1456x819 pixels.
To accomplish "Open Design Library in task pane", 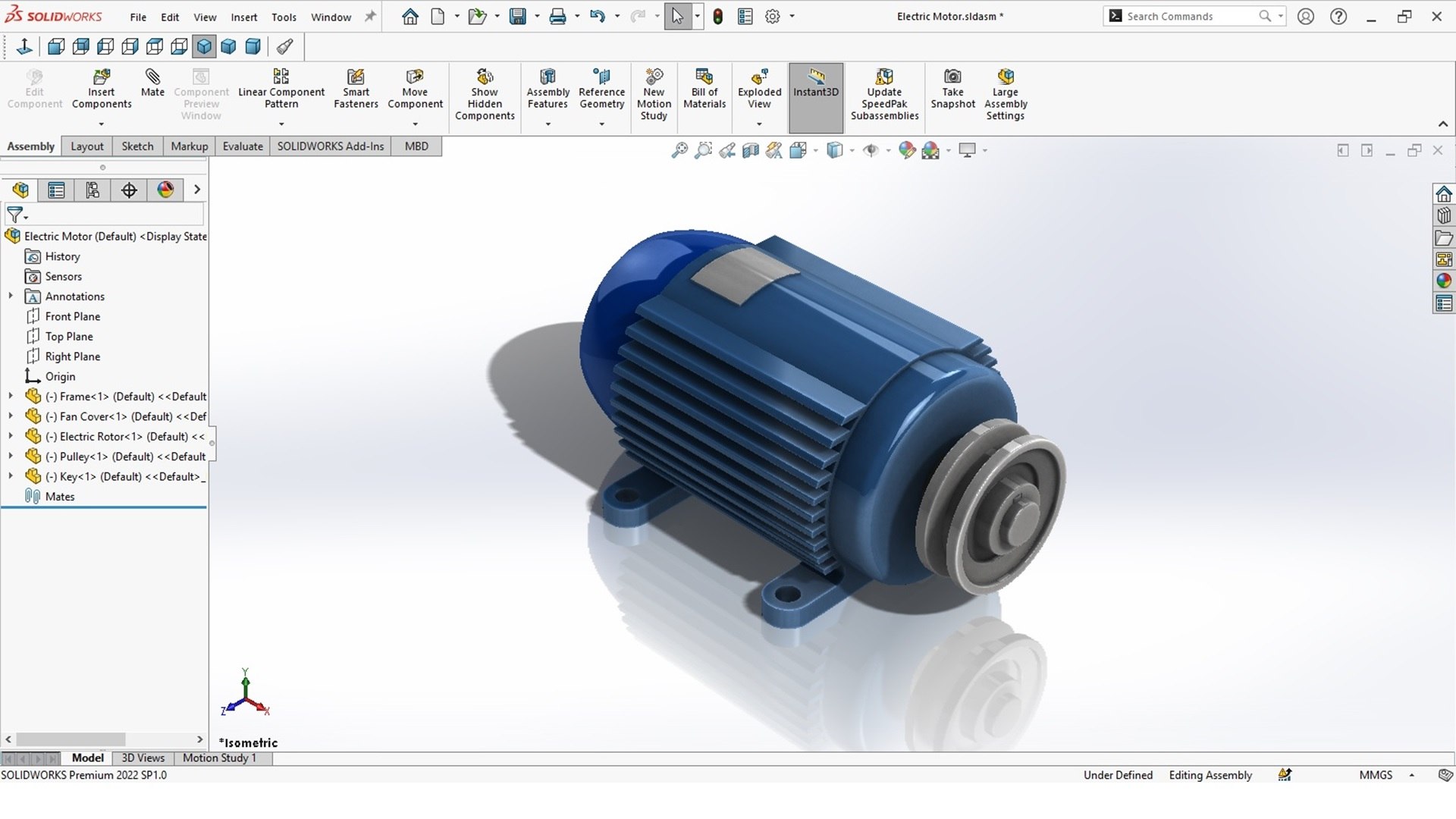I will pyautogui.click(x=1444, y=215).
